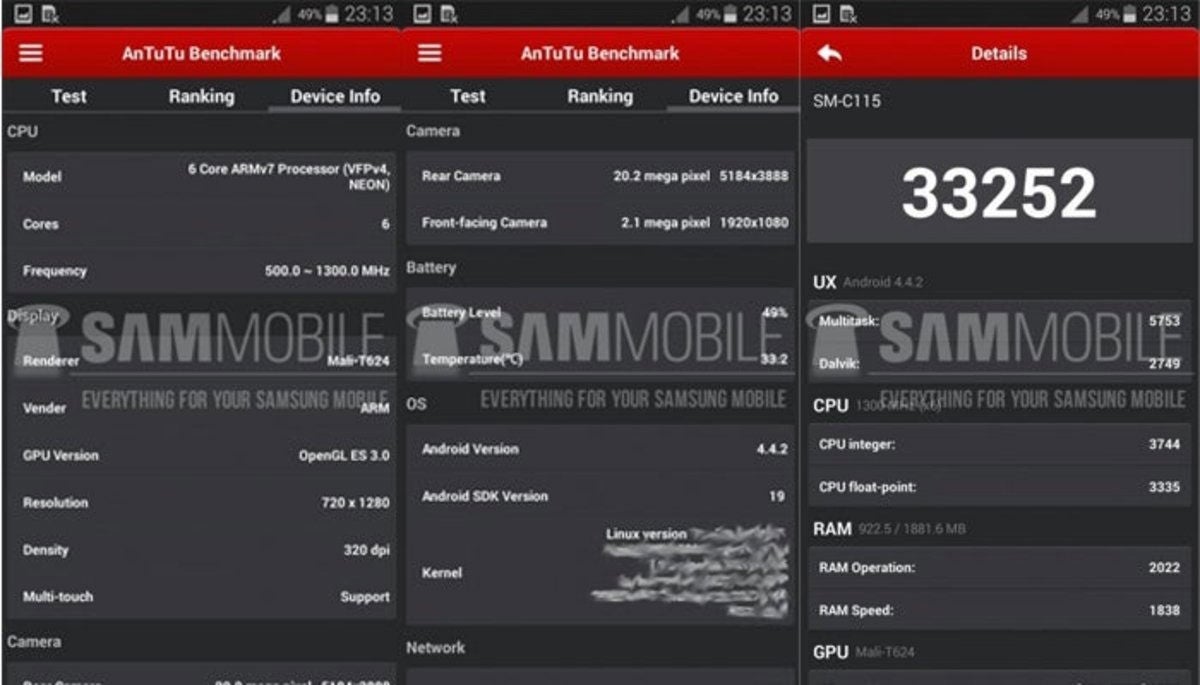Select the Android Version 4.4.2 row
1200x685 pixels.
click(601, 449)
